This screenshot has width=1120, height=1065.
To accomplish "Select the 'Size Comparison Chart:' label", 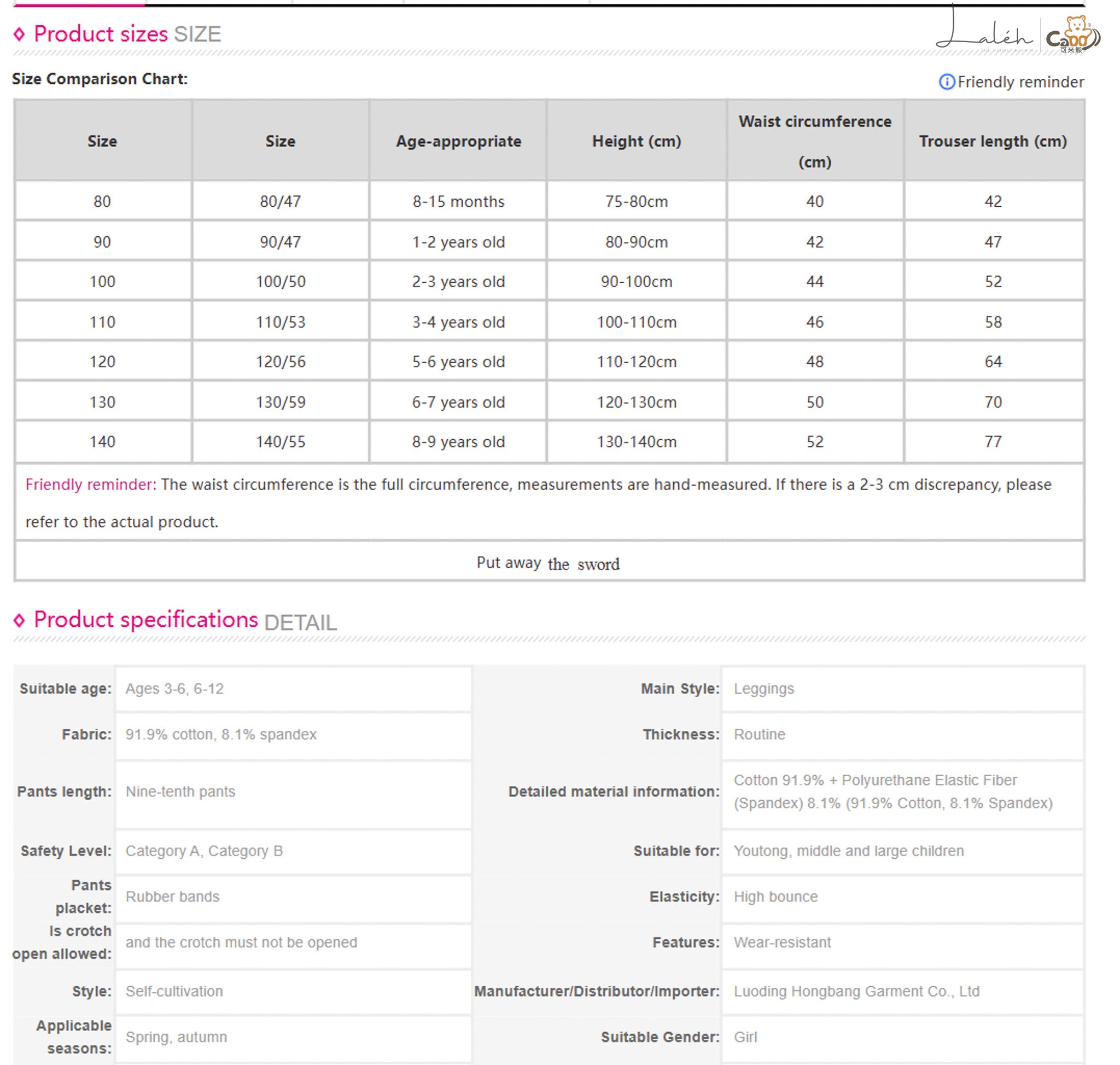I will (100, 79).
